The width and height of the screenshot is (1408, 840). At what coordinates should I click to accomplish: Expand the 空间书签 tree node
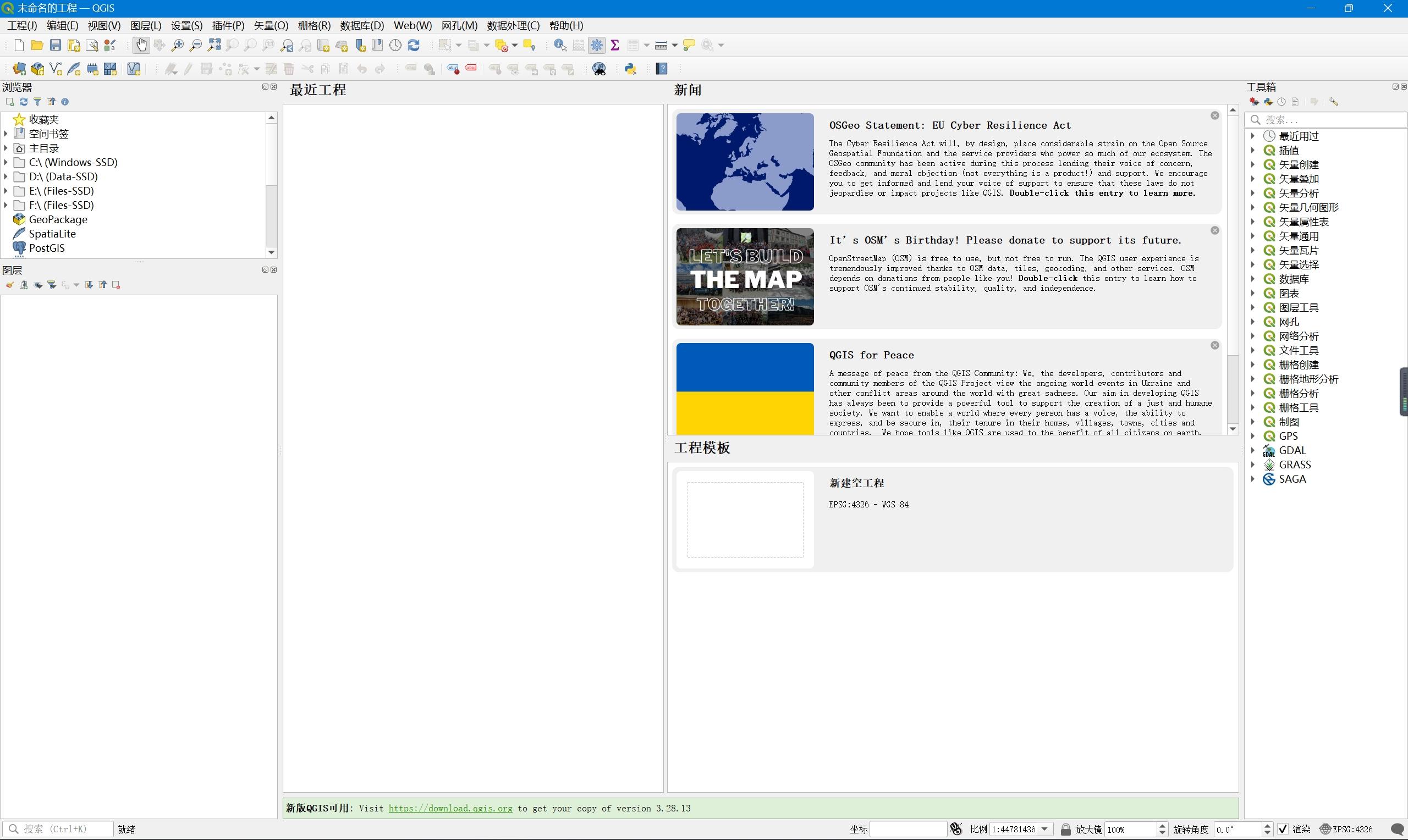(5, 134)
